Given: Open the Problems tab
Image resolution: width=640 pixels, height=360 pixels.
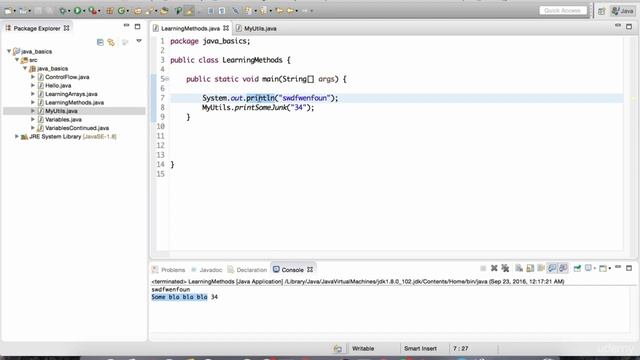Looking at the screenshot, I should (173, 270).
